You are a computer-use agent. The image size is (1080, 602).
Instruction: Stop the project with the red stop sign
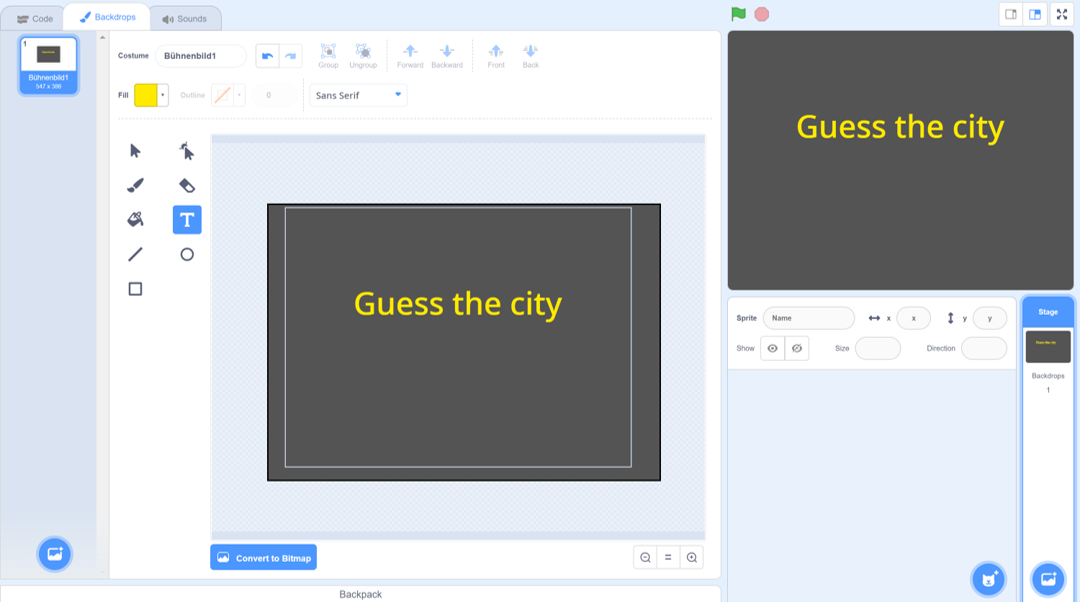(760, 14)
